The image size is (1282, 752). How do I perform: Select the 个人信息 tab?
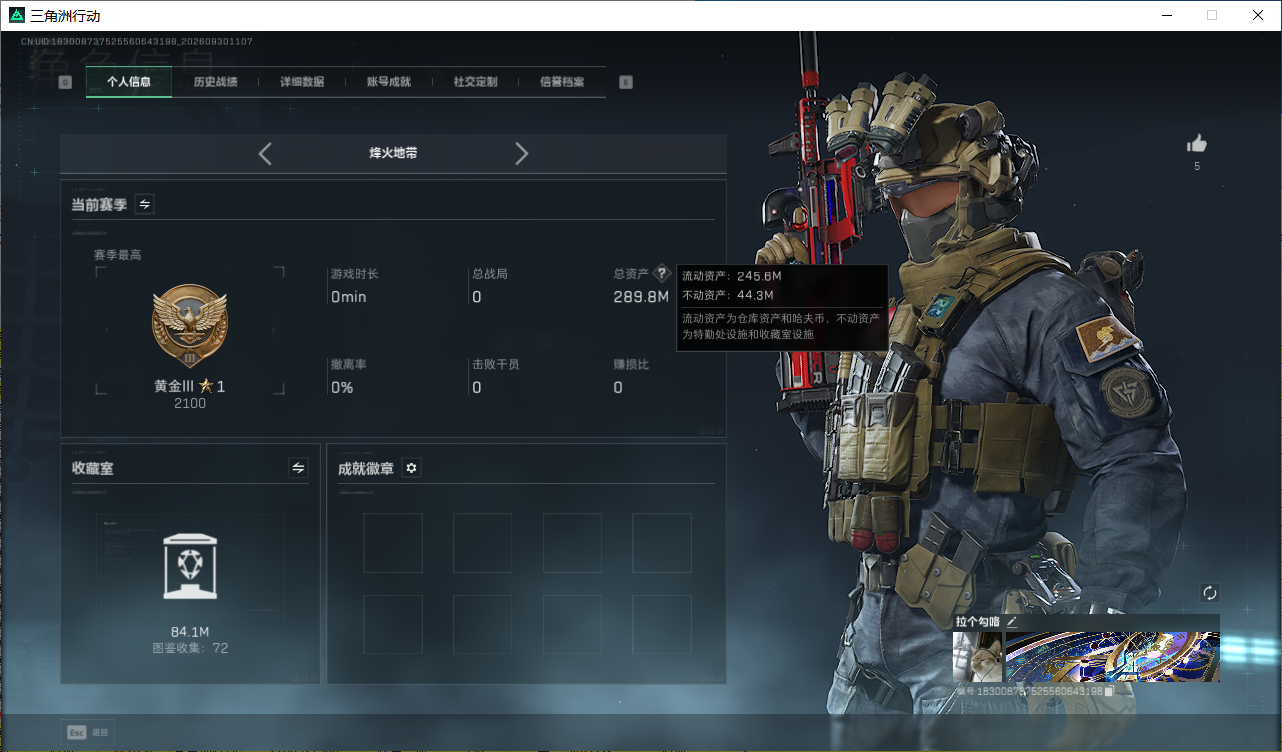click(129, 82)
